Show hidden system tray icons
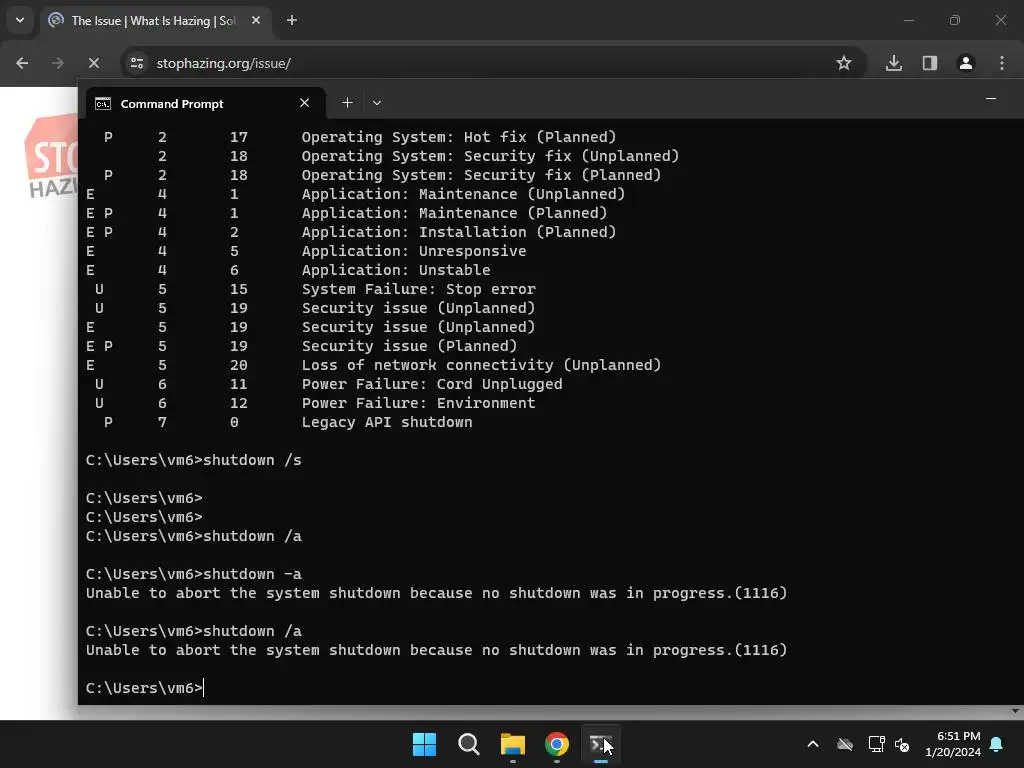 [813, 744]
